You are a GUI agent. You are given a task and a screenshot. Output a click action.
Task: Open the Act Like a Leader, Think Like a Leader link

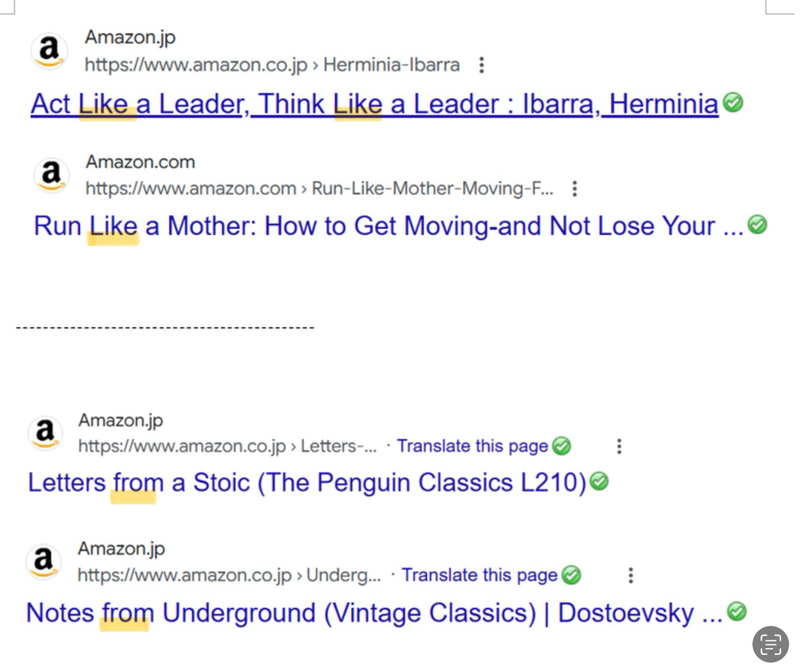click(374, 104)
